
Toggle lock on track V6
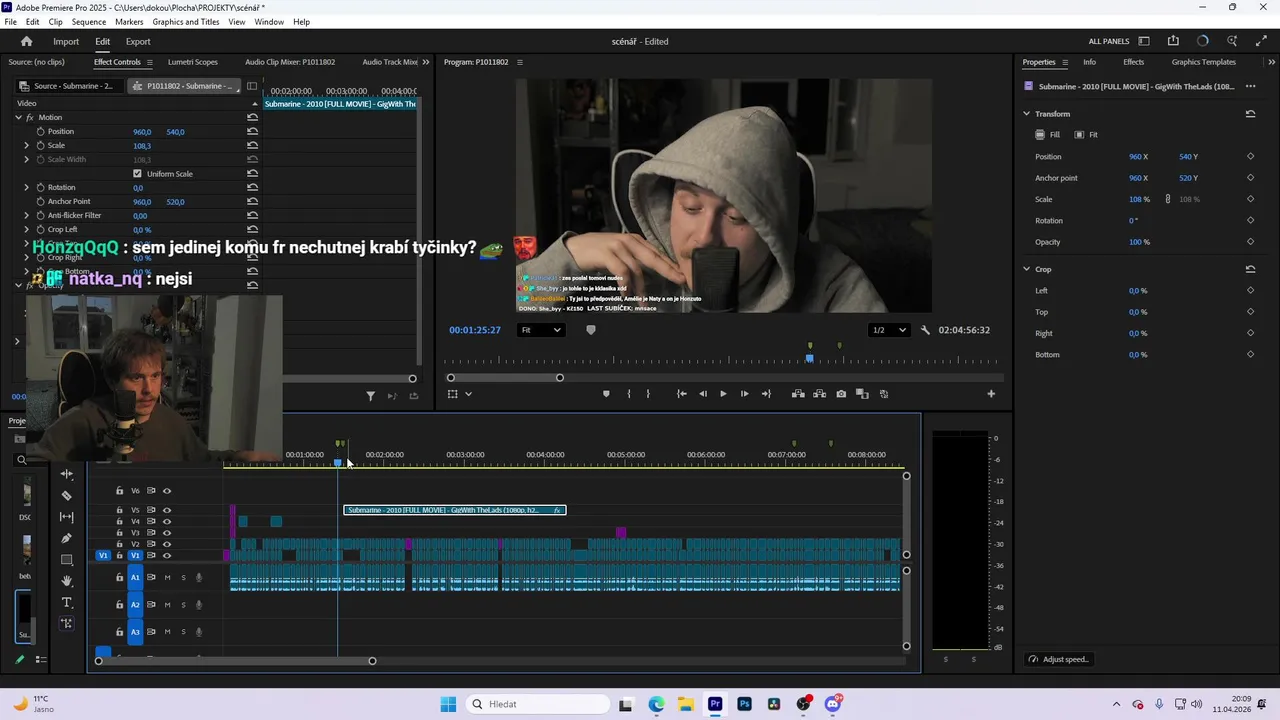120,491
